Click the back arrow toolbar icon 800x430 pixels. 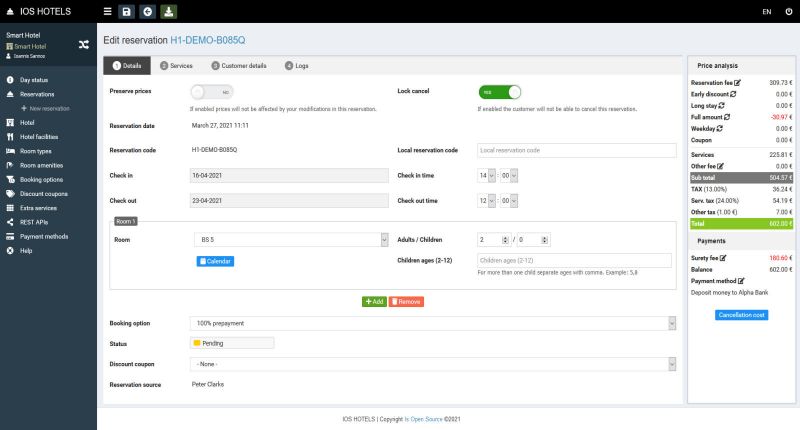coord(147,11)
